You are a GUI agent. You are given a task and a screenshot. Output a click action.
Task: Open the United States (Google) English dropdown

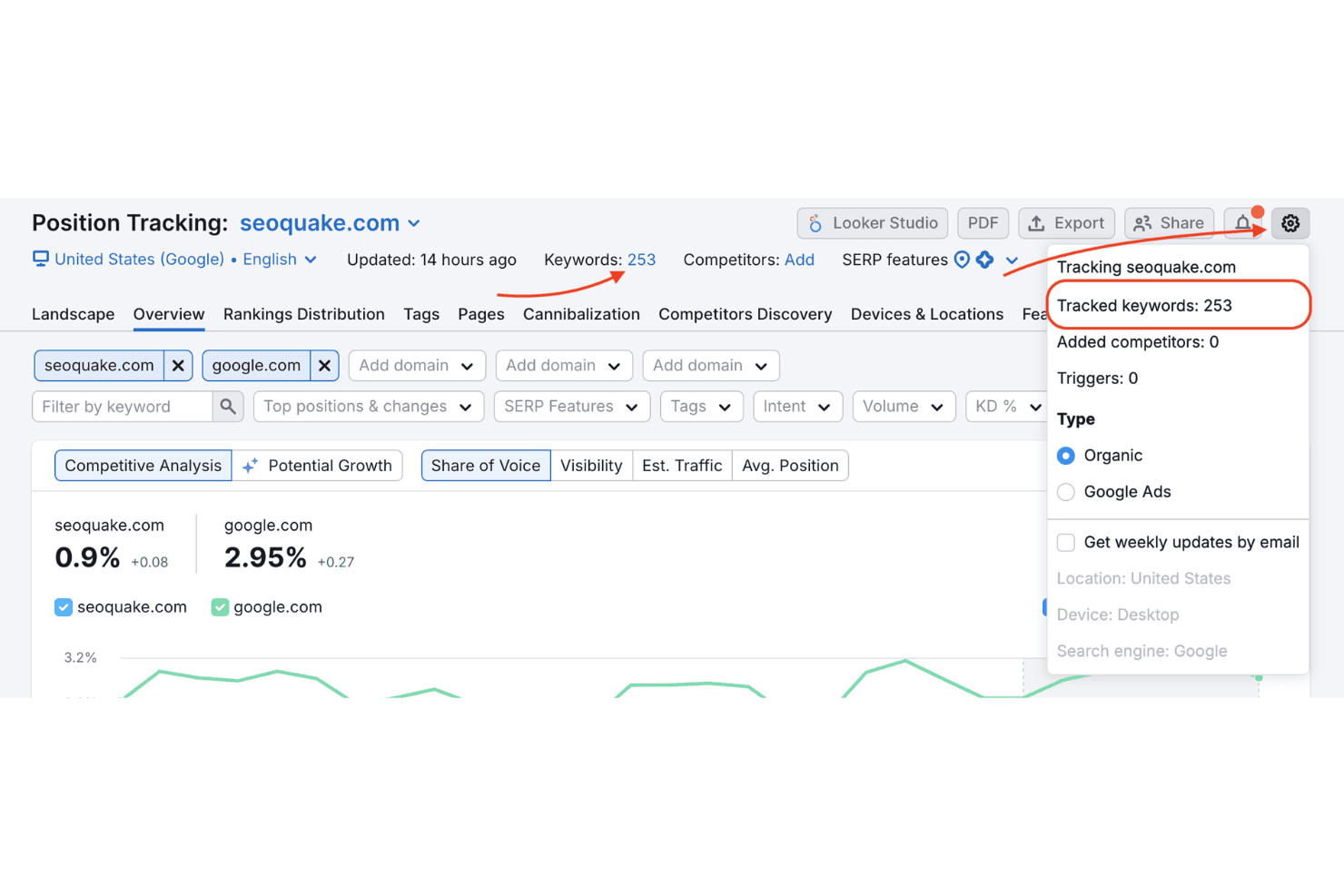click(185, 260)
